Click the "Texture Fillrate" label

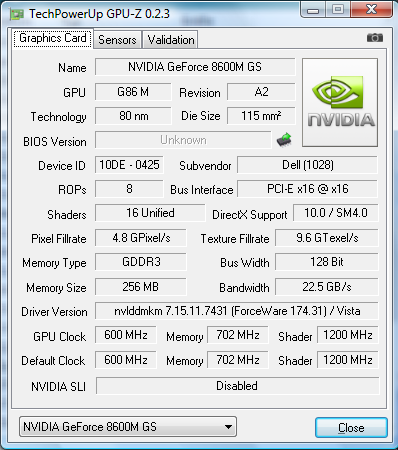(x=235, y=239)
